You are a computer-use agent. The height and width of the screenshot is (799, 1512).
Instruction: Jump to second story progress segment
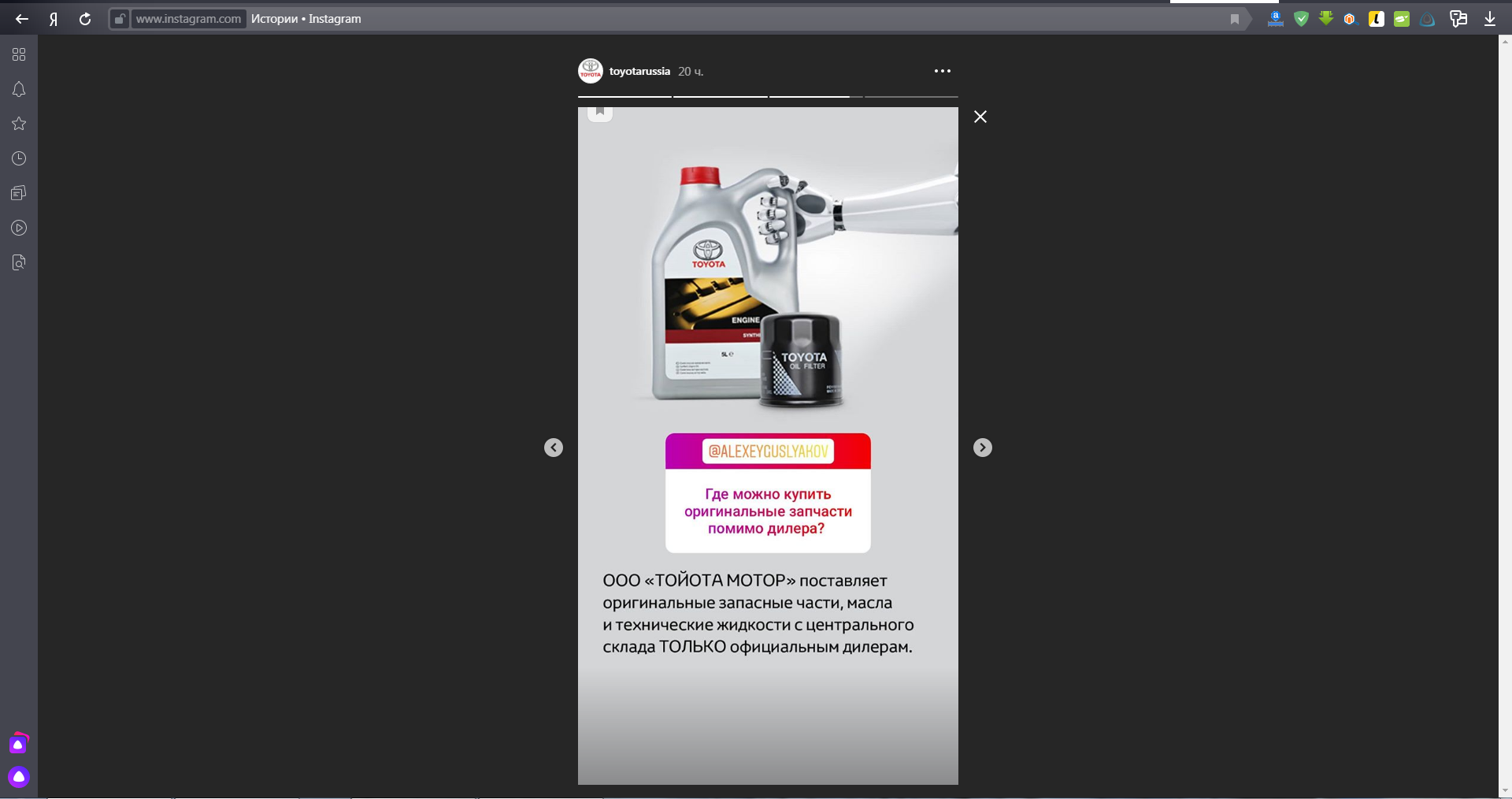pyautogui.click(x=721, y=96)
